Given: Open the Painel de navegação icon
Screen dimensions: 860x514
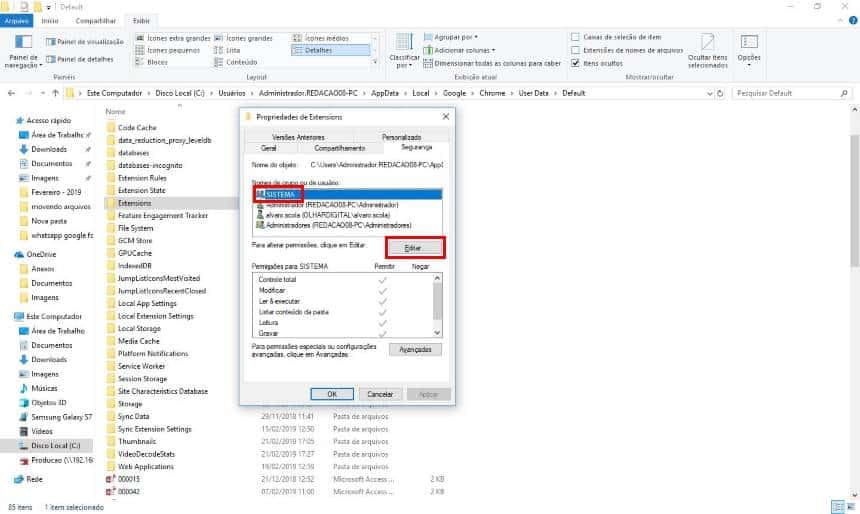Looking at the screenshot, I should (x=23, y=43).
